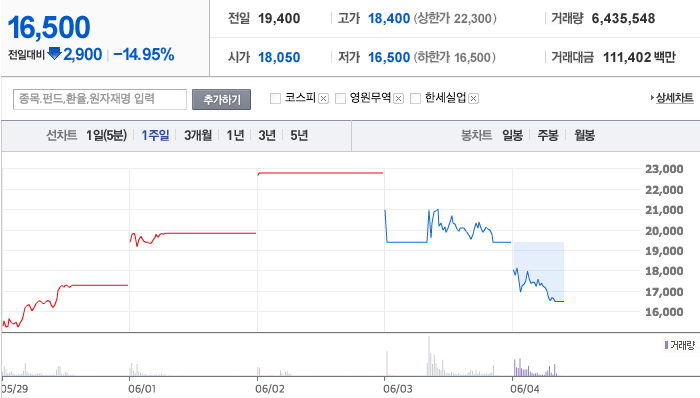Switch to the 3년 chart period

(267, 135)
